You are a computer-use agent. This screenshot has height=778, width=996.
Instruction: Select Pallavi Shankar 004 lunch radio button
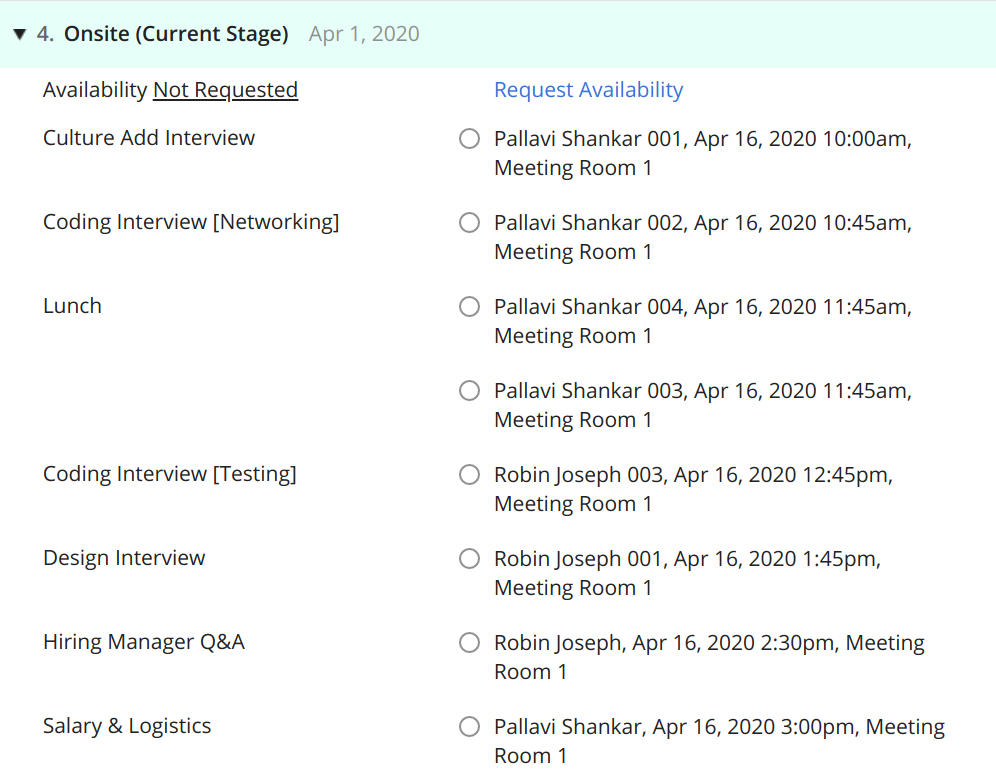pyautogui.click(x=469, y=307)
